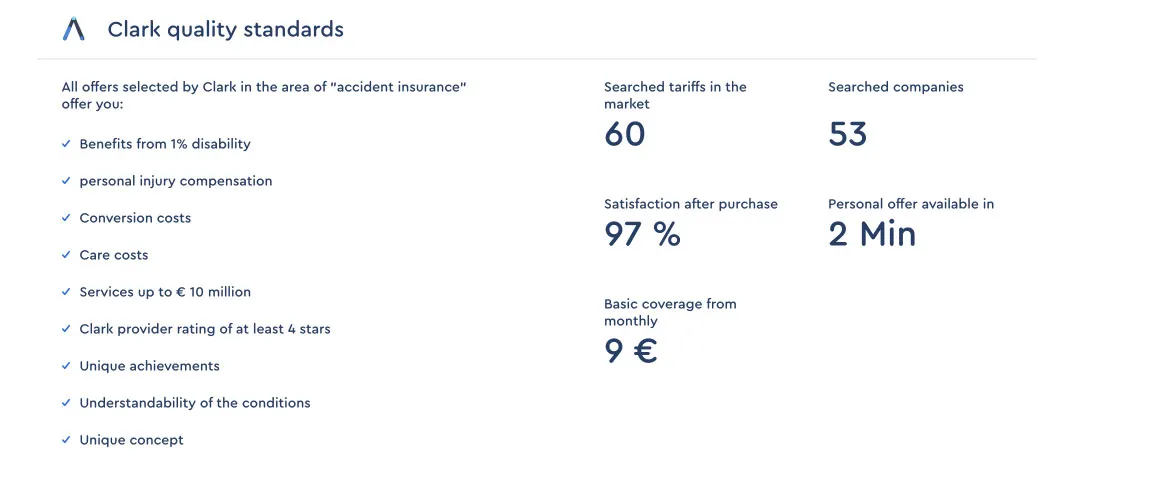
Task: Select the 53 searched companies number
Action: pyautogui.click(x=848, y=134)
